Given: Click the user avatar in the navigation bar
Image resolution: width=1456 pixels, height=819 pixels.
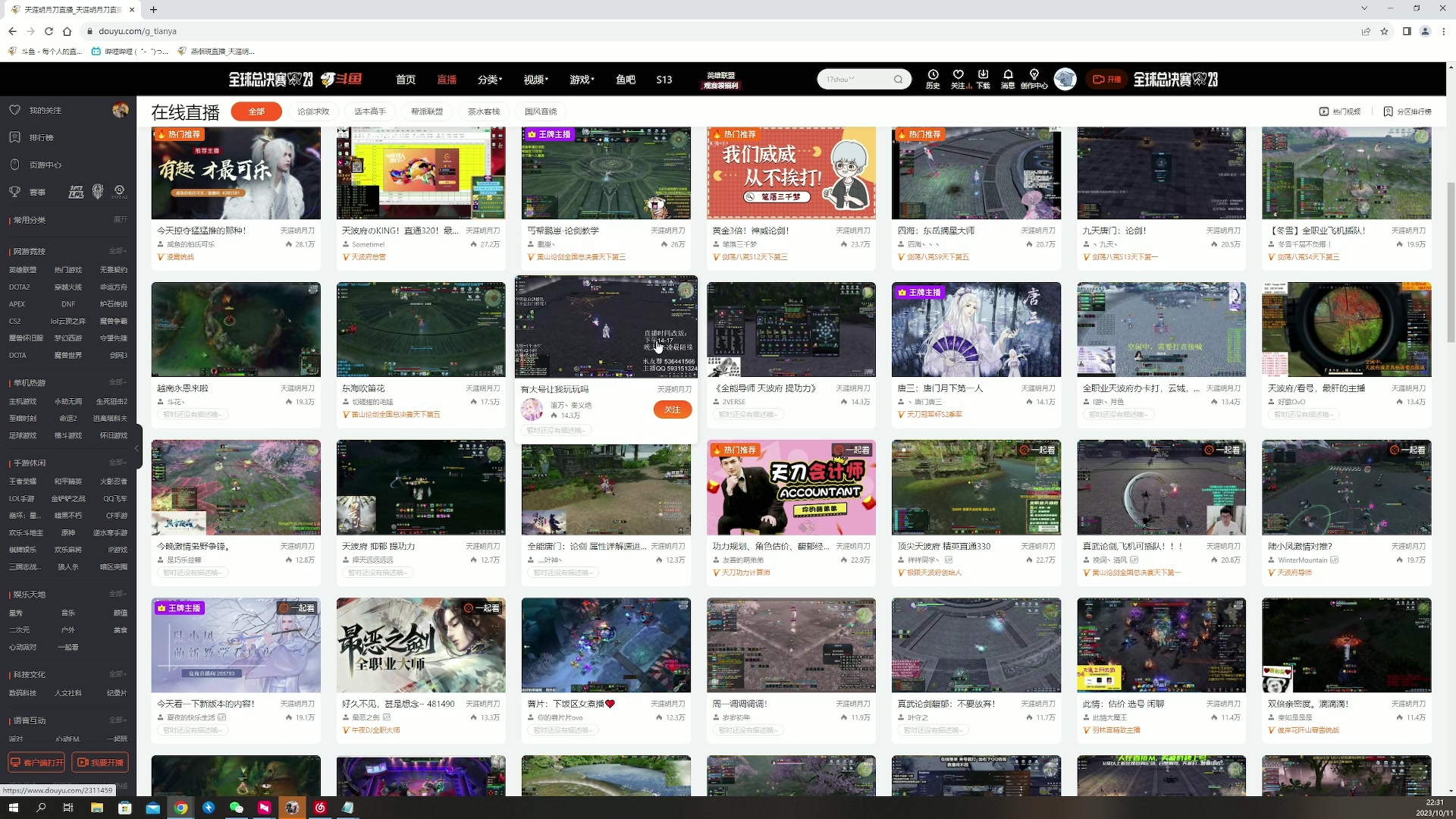Looking at the screenshot, I should point(1065,79).
